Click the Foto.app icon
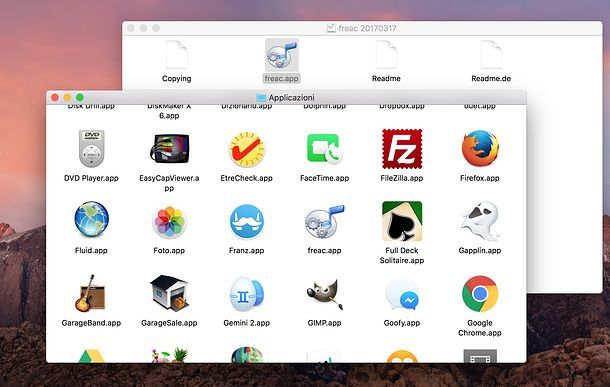The height and width of the screenshot is (387, 610). (169, 222)
